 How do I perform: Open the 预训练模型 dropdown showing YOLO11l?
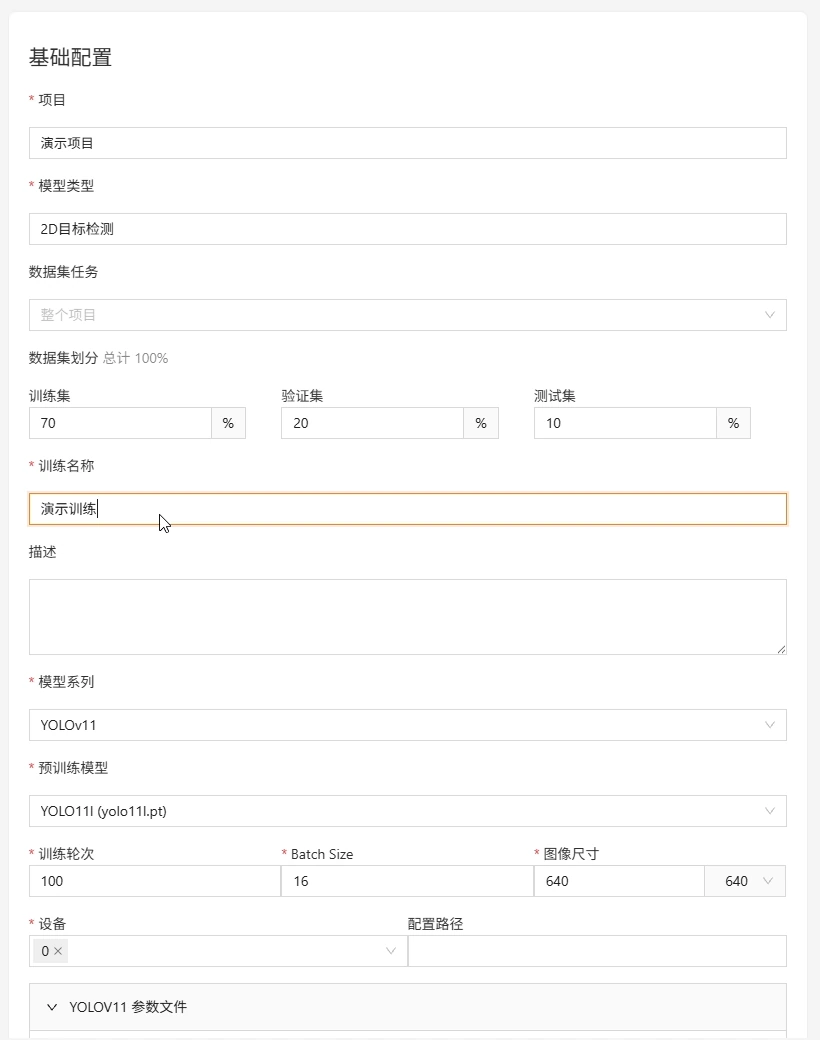[407, 811]
